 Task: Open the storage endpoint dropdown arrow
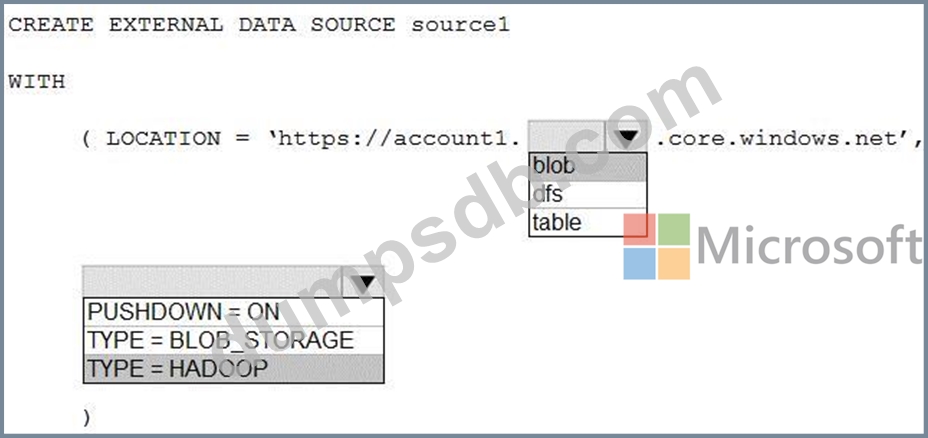click(x=627, y=137)
